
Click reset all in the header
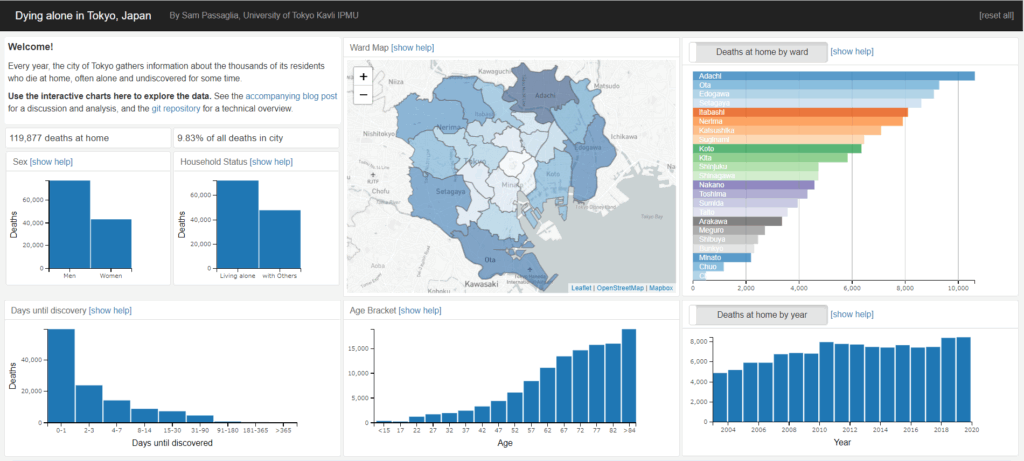click(997, 15)
